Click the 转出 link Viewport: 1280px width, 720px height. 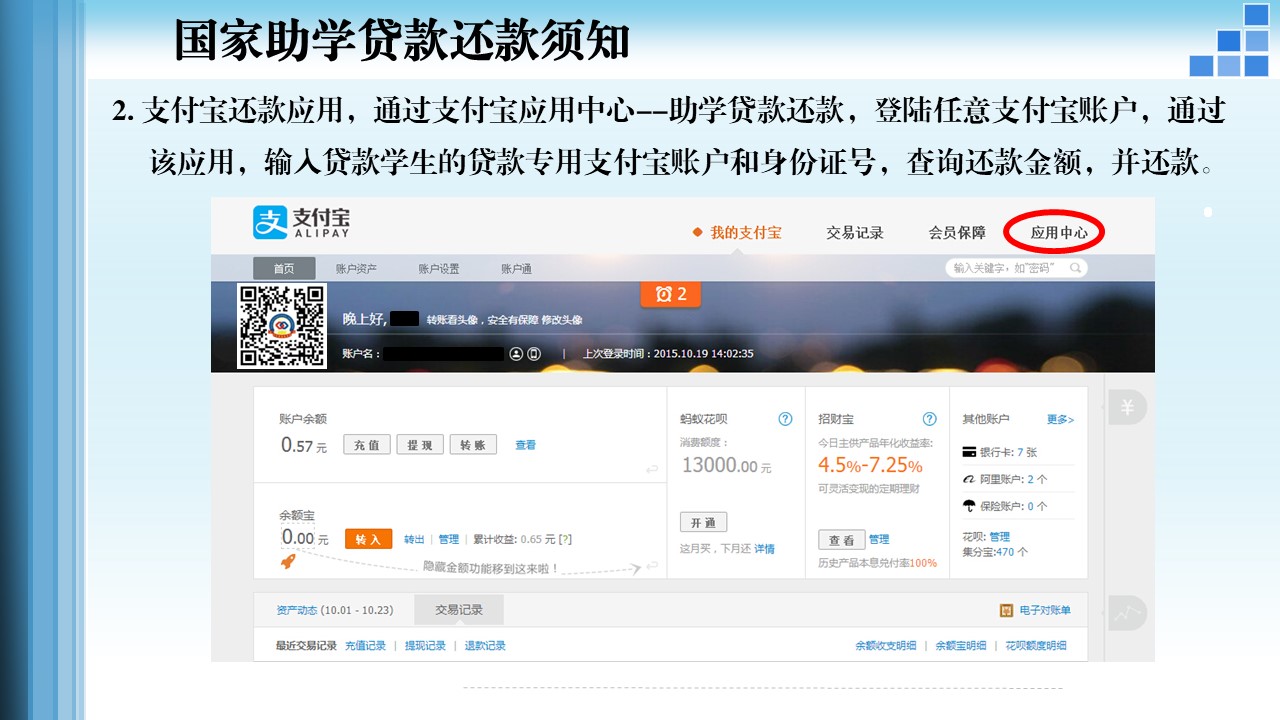(x=414, y=539)
